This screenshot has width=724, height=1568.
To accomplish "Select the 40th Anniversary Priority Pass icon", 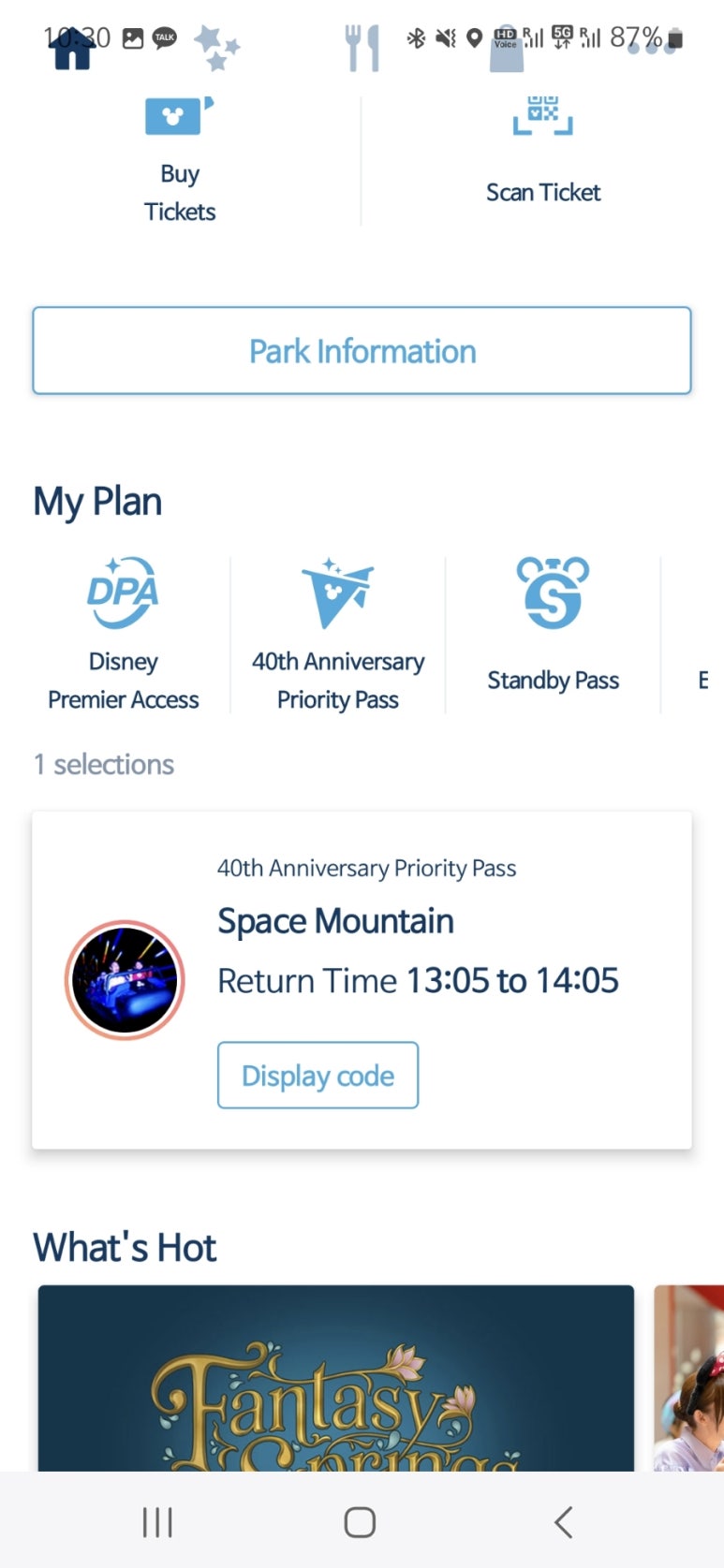I will point(337,593).
